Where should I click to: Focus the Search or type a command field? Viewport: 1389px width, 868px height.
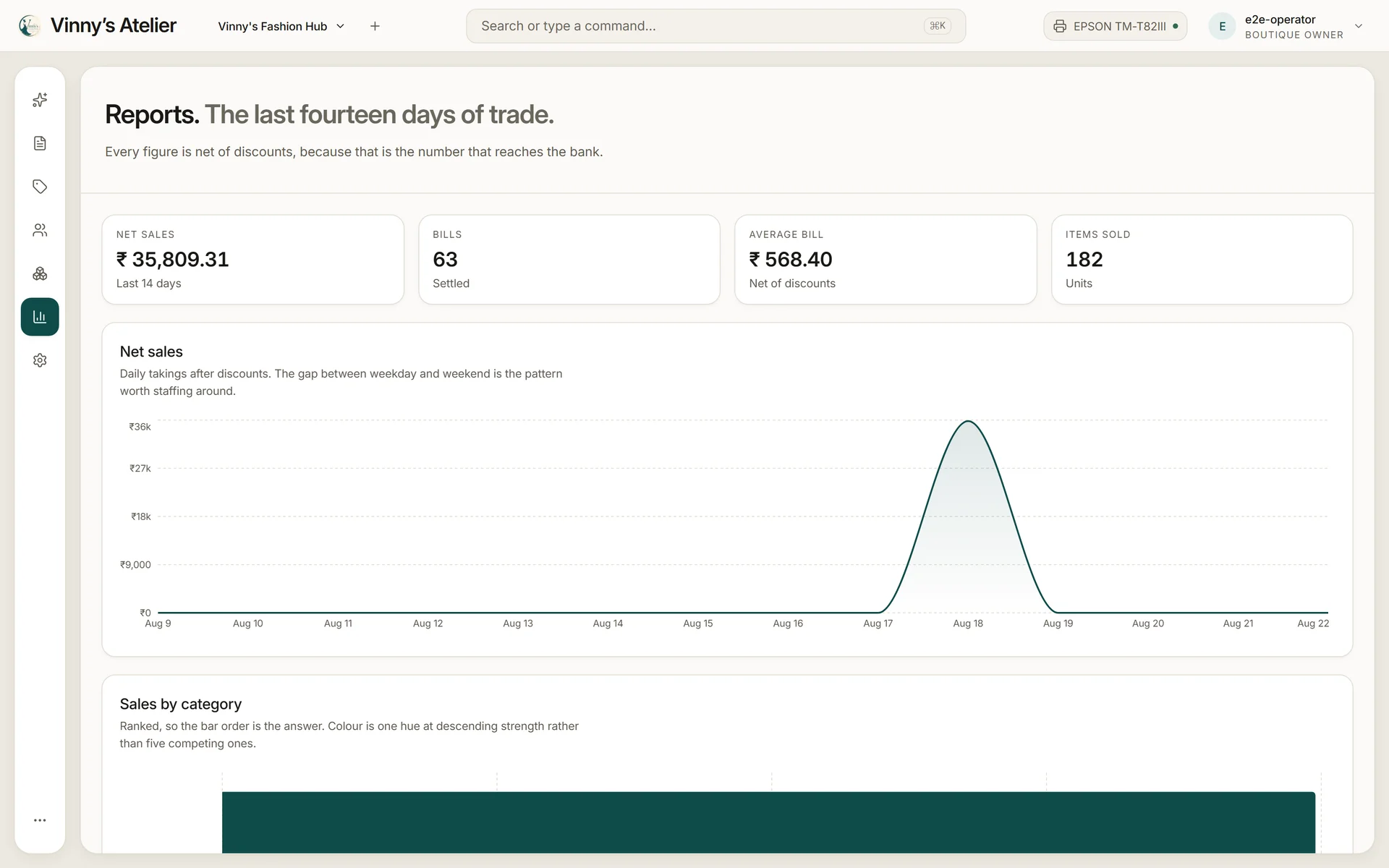715,26
